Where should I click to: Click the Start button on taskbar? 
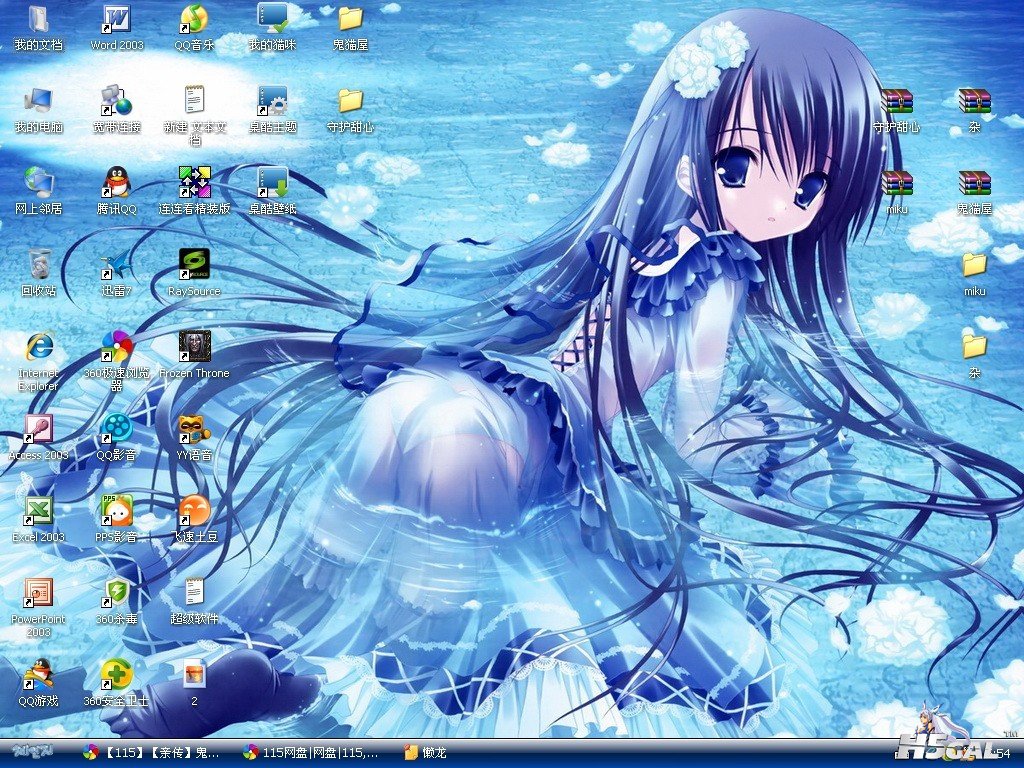click(33, 752)
